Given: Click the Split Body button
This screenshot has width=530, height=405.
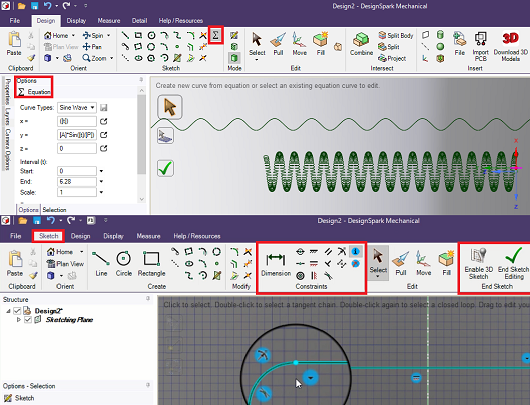Looking at the screenshot, I should 396,35.
